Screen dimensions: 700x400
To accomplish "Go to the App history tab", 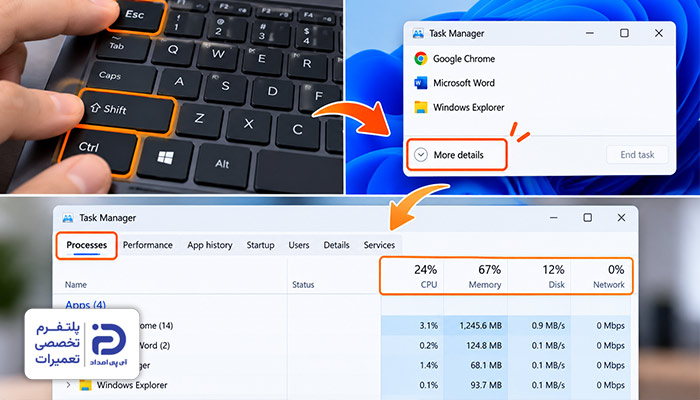I will 210,245.
